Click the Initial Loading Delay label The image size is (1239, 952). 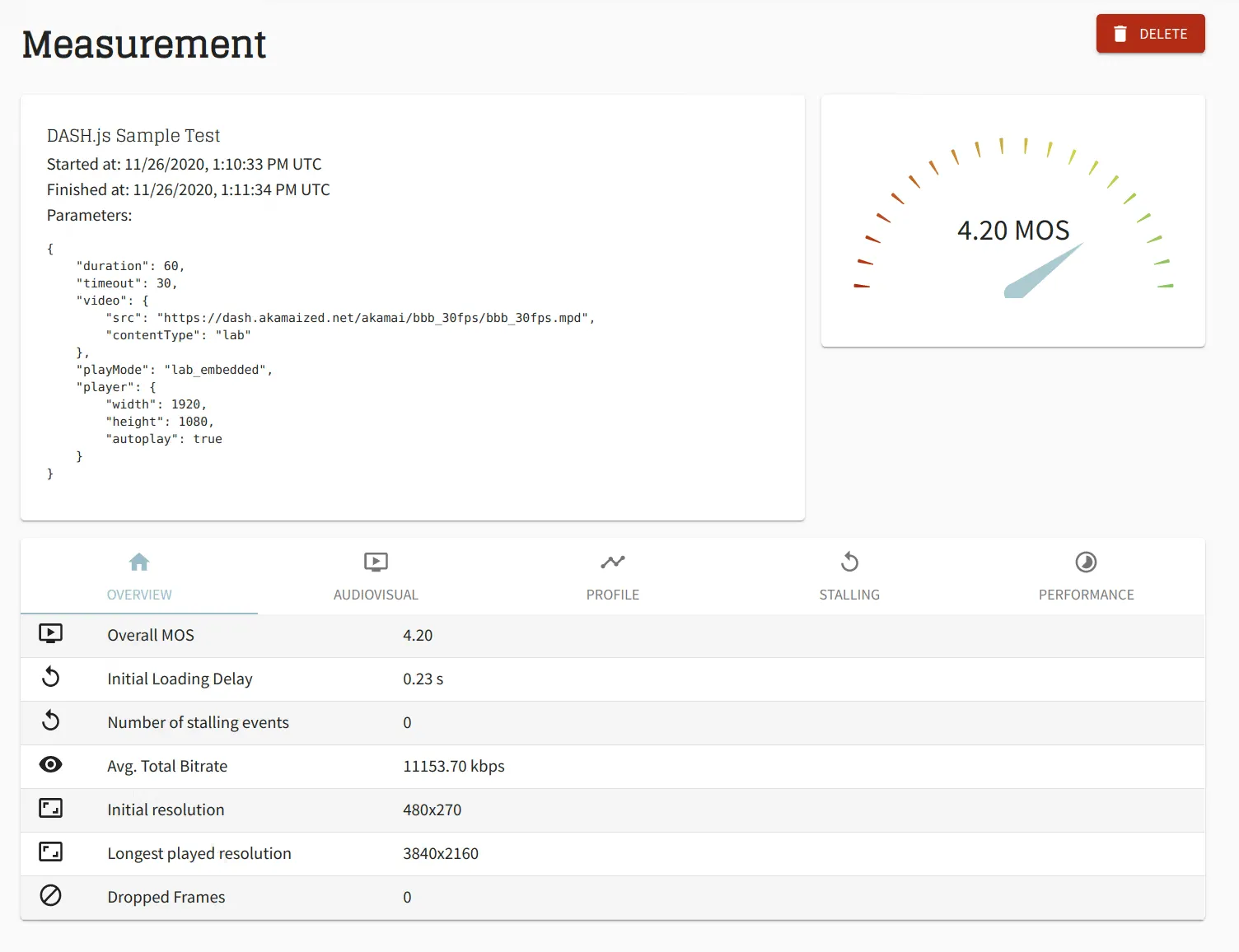[180, 679]
